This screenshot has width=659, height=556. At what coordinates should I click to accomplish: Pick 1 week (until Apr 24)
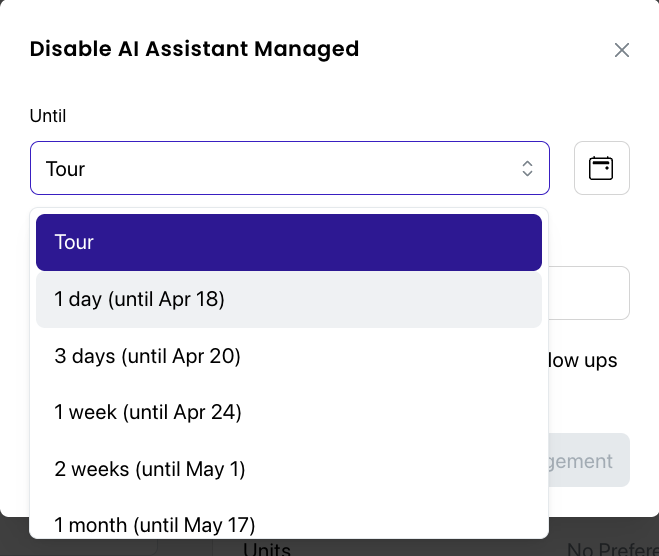[x=289, y=412]
